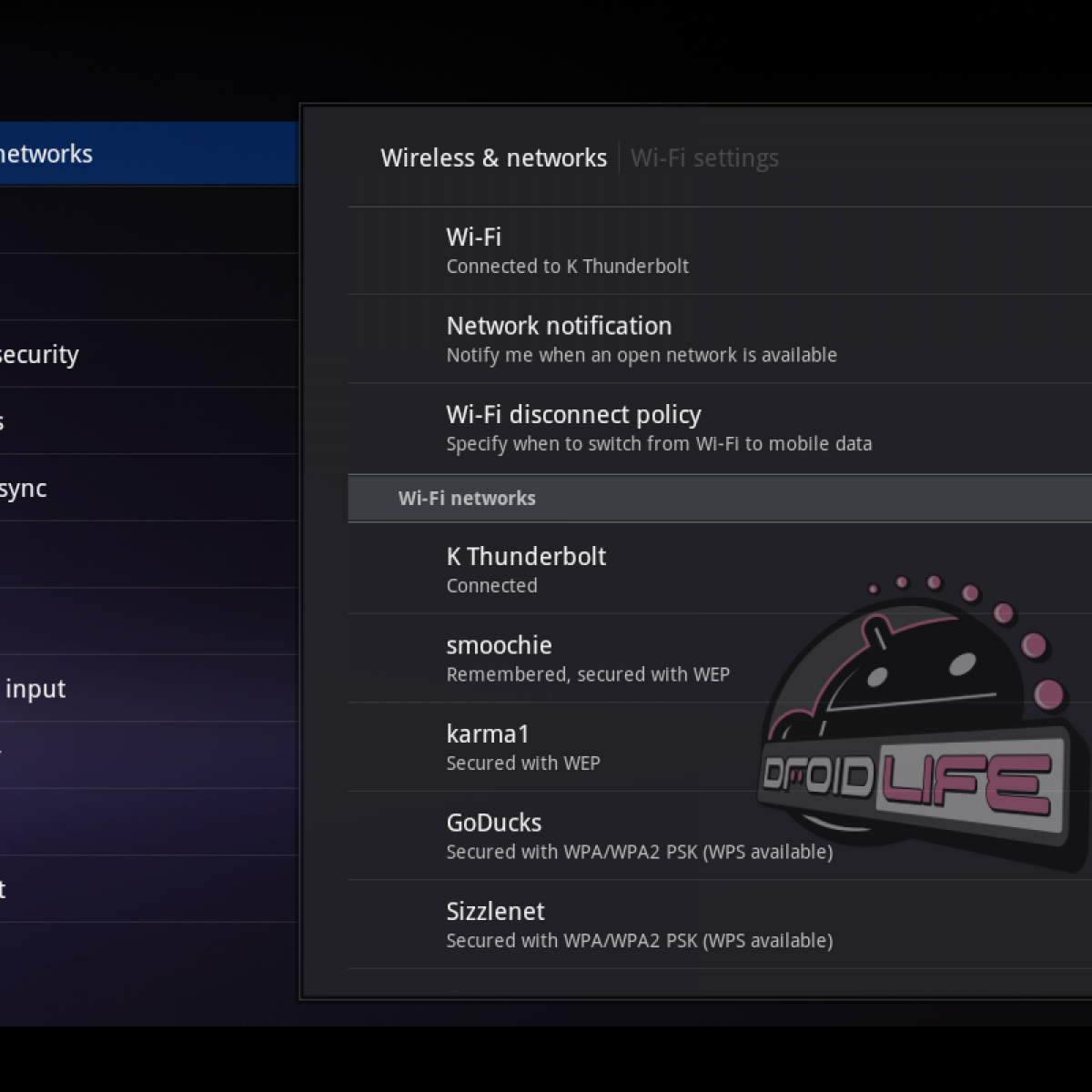Open the sync settings sidebar item
1092x1092 pixels.
click(136, 489)
